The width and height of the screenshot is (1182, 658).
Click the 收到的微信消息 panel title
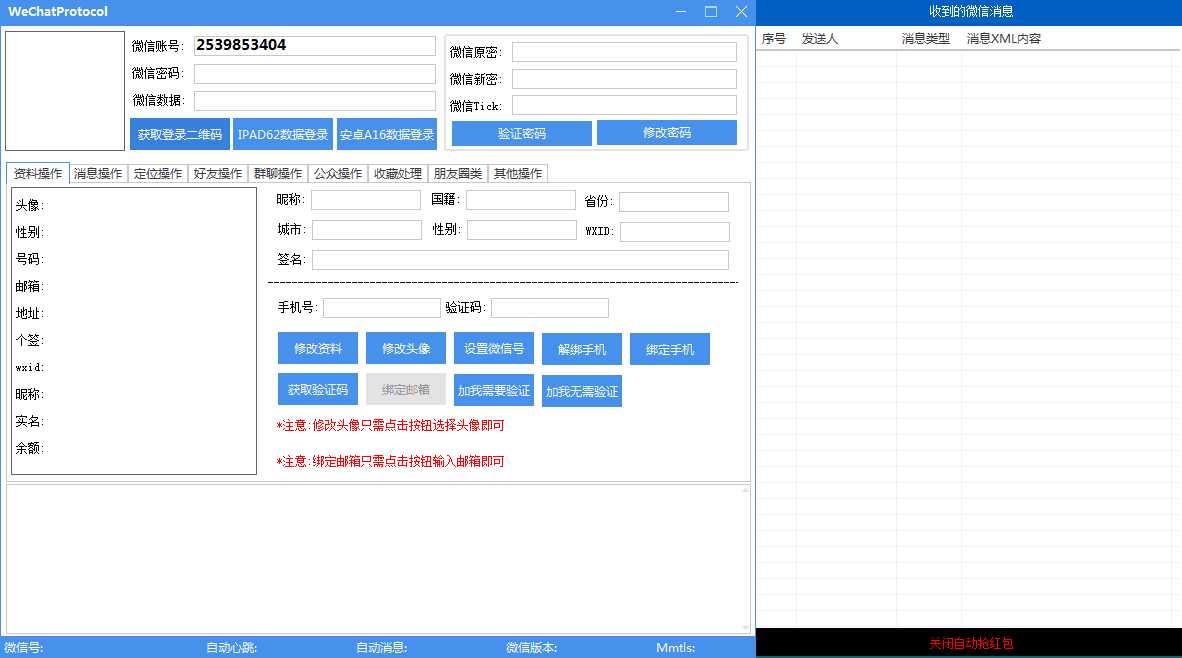click(970, 11)
